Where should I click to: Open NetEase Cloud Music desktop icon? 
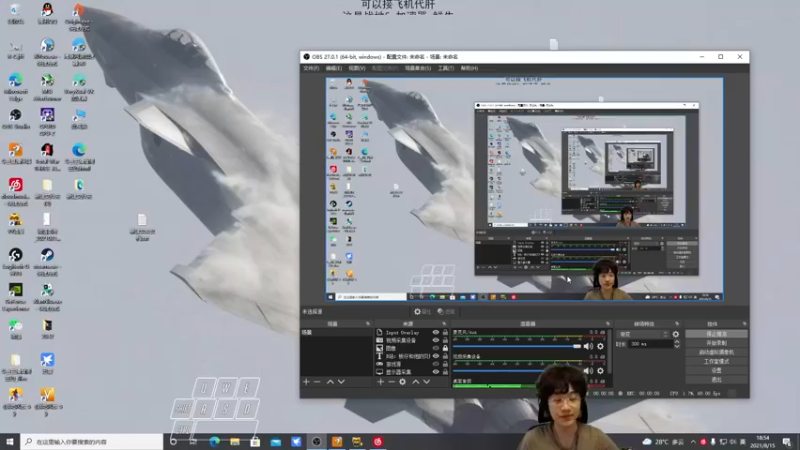15,191
